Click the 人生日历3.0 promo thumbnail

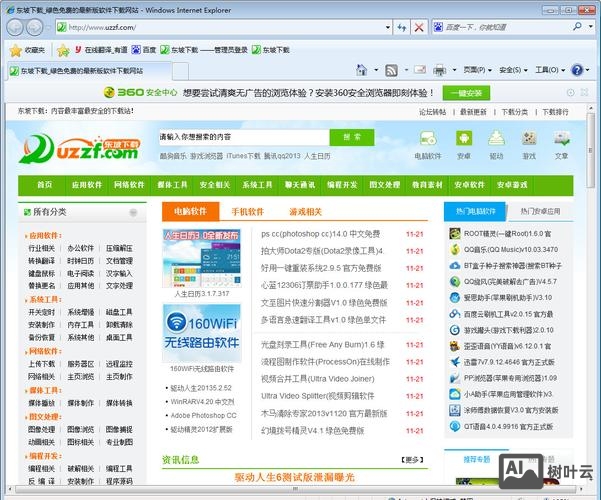pyautogui.click(x=202, y=258)
